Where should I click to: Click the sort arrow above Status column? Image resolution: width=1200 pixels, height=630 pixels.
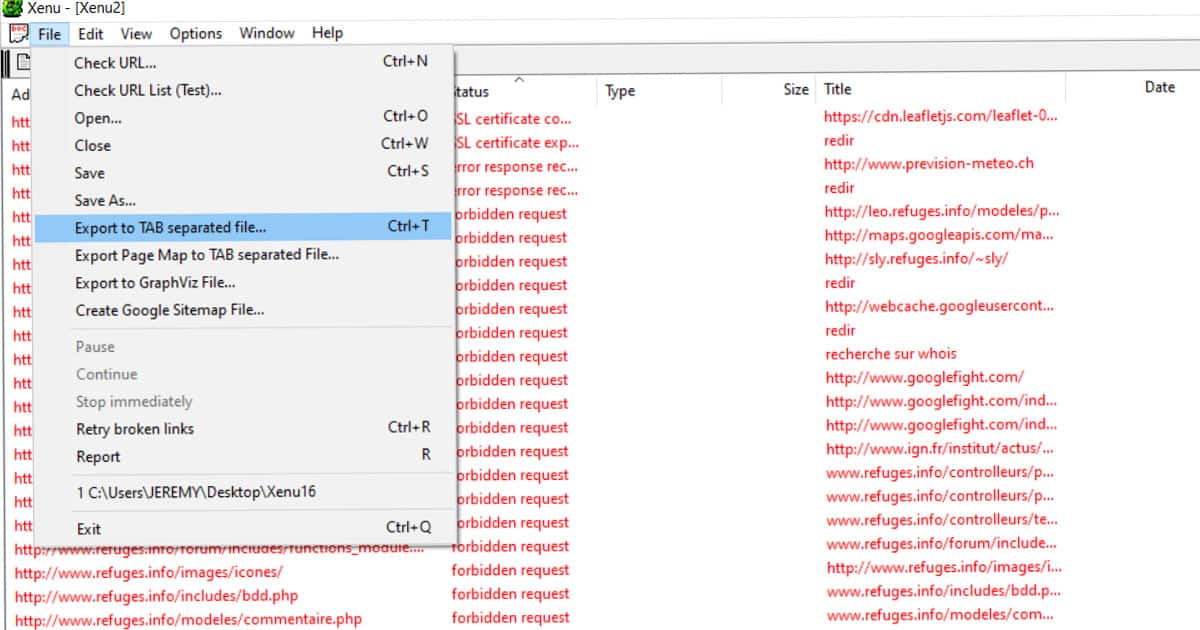click(x=518, y=79)
